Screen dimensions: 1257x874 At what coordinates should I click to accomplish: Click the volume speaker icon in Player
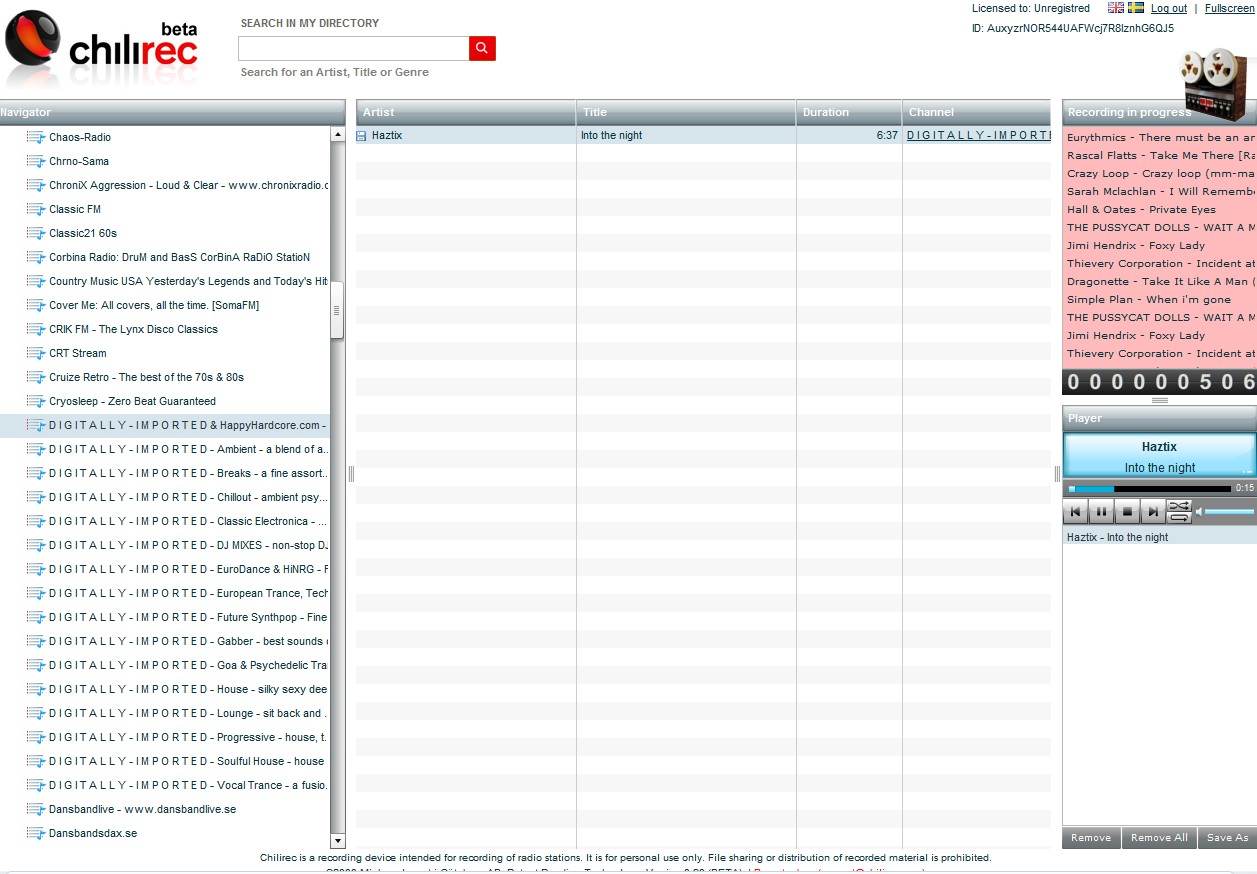coord(1199,511)
